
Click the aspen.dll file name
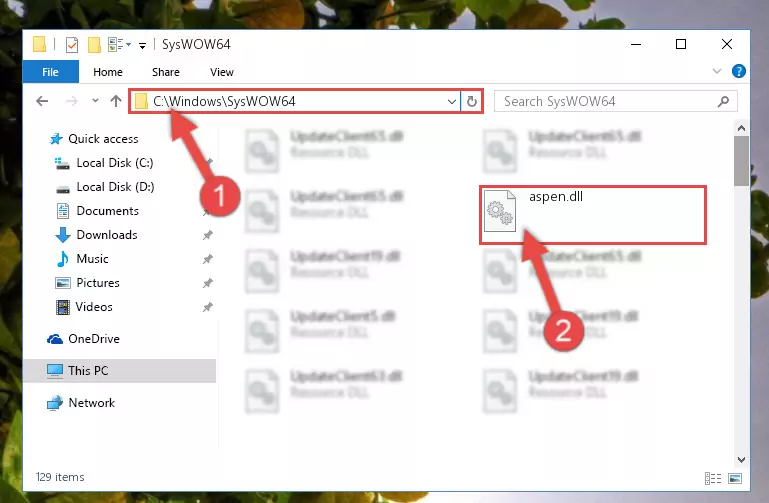pyautogui.click(x=556, y=197)
